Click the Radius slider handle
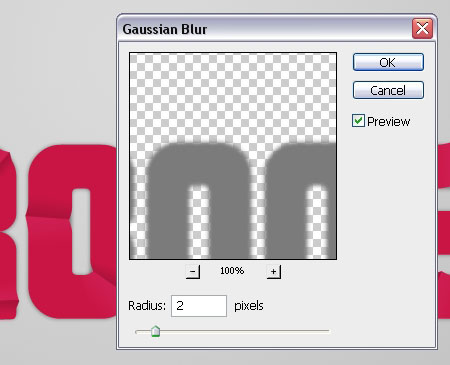Screen dimensions: 450x365 [155, 331]
